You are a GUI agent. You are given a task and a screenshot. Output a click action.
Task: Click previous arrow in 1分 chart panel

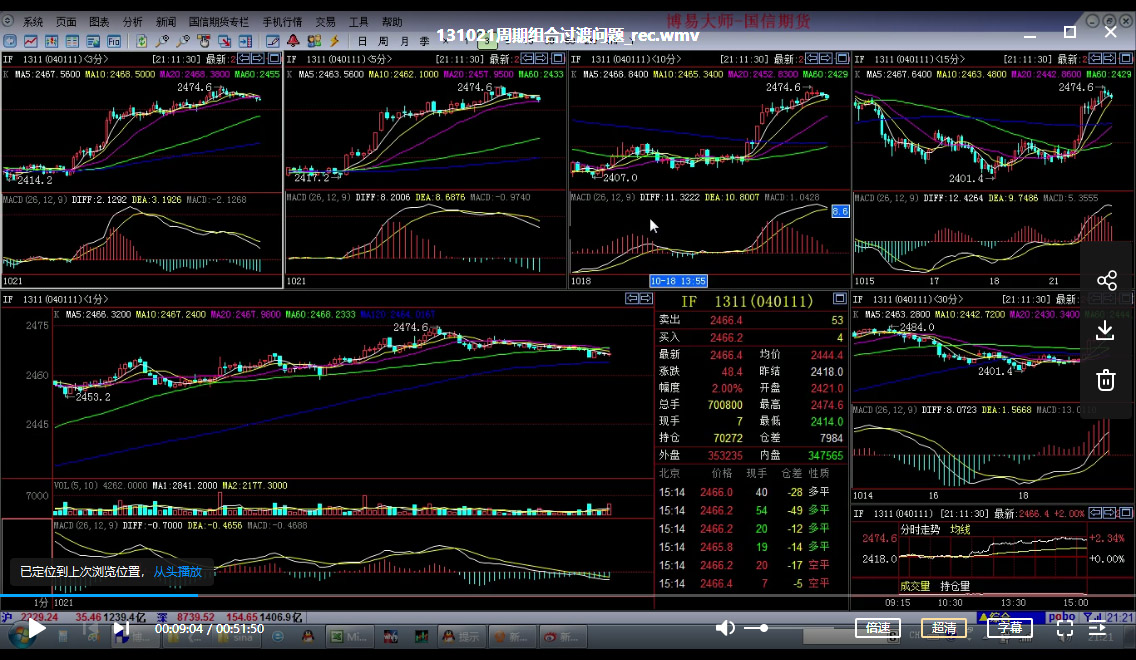[x=632, y=298]
